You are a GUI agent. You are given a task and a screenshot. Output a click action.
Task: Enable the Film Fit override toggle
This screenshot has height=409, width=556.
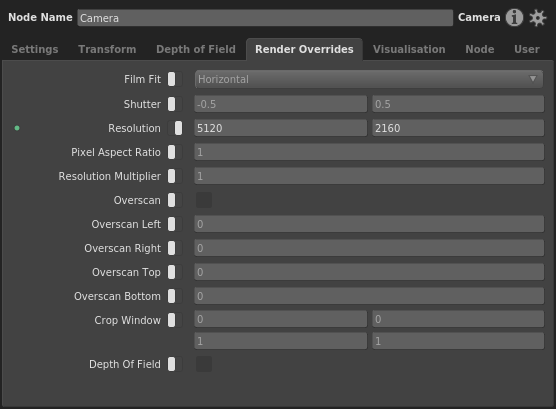click(x=175, y=79)
